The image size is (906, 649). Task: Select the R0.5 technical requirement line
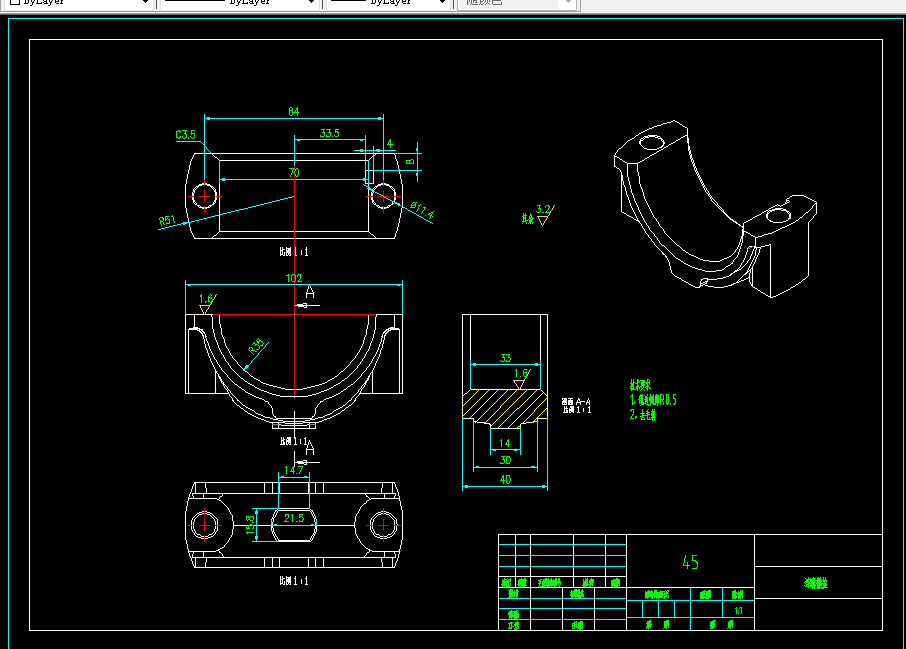pos(653,400)
